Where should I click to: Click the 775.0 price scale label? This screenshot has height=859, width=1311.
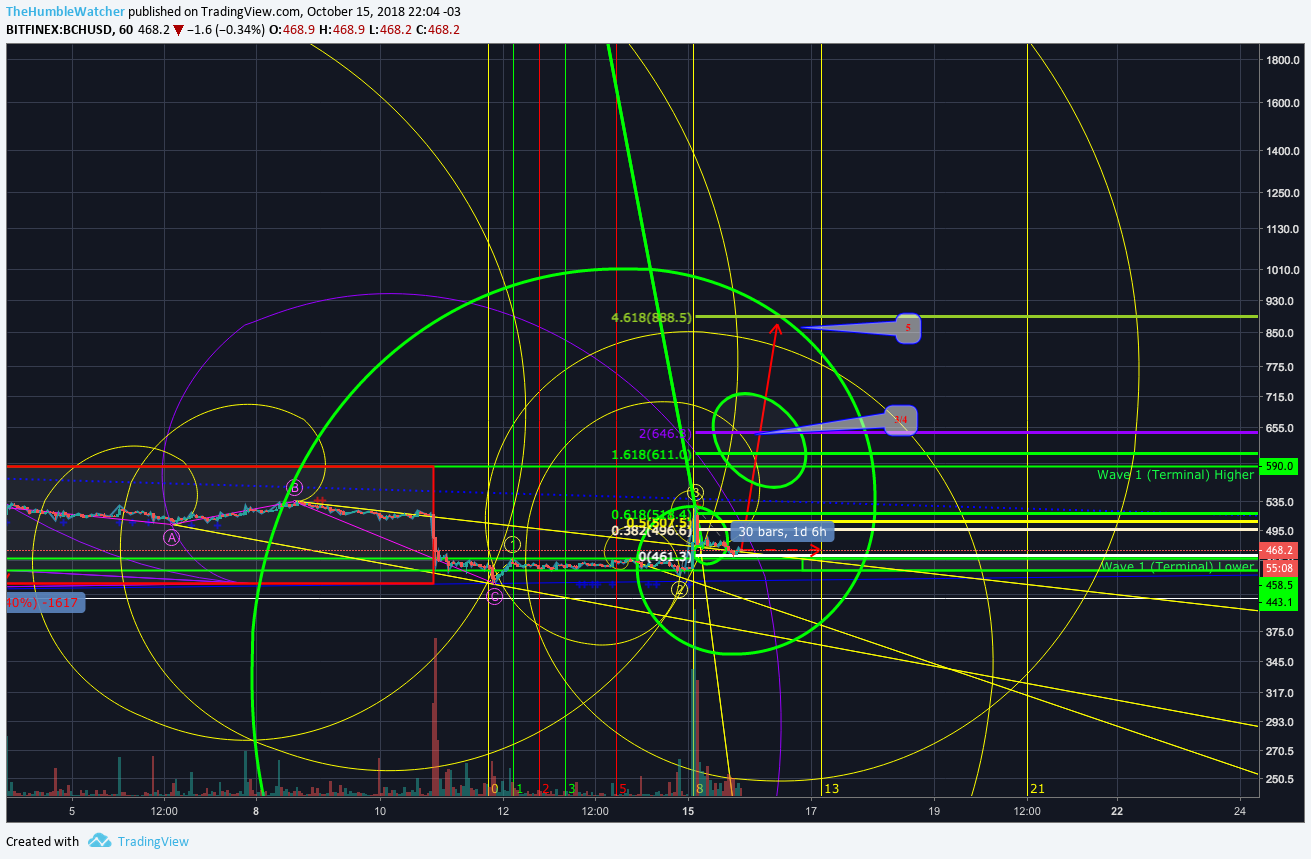pyautogui.click(x=1280, y=367)
